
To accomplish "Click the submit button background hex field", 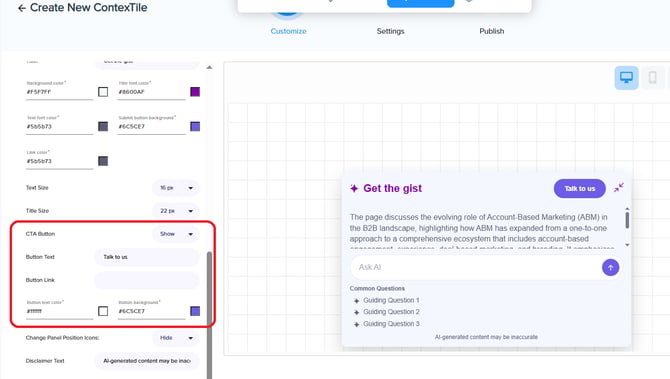I will (x=152, y=126).
